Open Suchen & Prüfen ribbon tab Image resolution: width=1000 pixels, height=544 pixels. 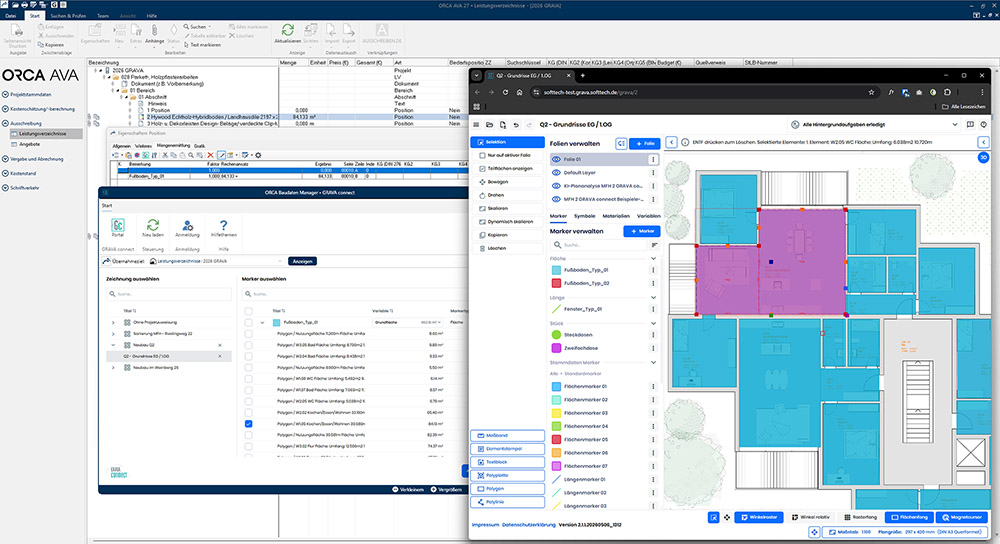[x=68, y=16]
